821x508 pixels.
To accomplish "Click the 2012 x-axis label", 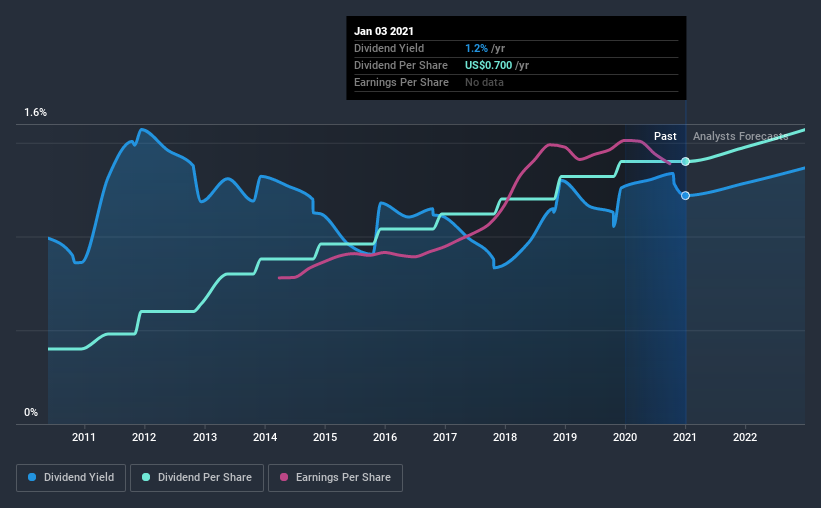I will [x=144, y=437].
